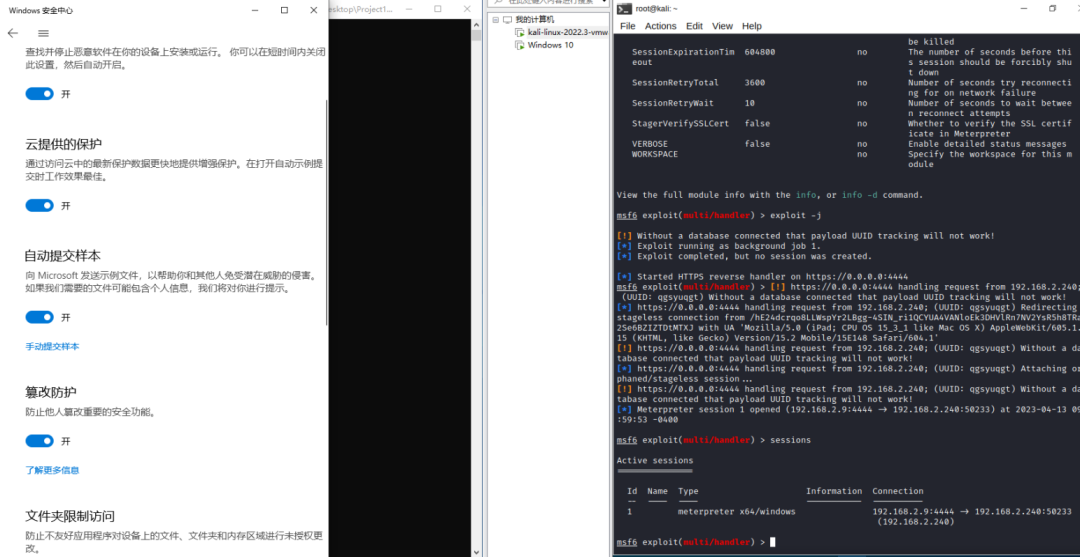The height and width of the screenshot is (557, 1080).
Task: Open the Help menu in terminal
Action: click(x=751, y=26)
